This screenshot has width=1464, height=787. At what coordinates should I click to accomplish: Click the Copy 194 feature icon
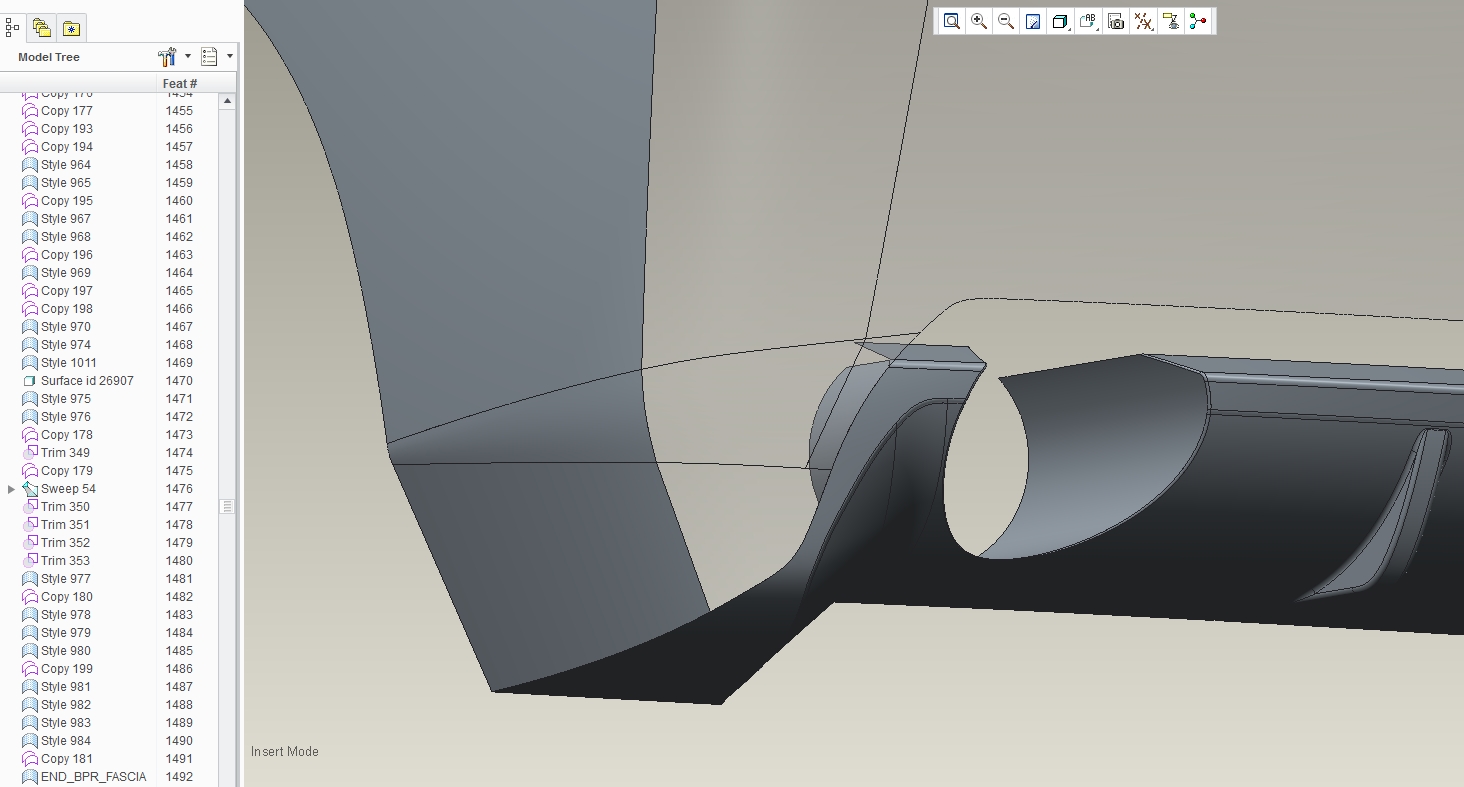point(30,147)
